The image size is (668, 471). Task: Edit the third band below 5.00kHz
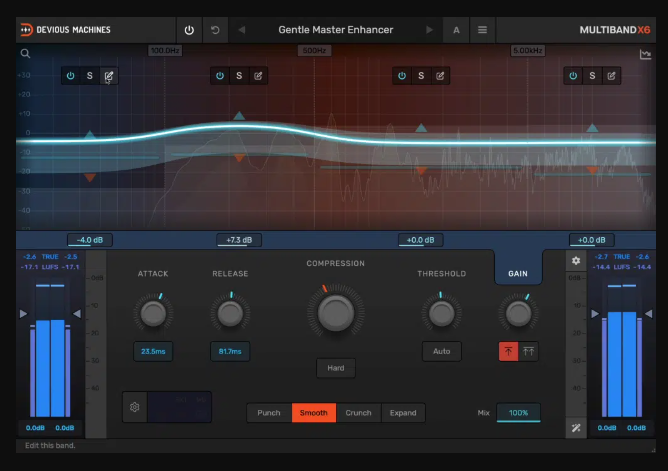[x=440, y=76]
